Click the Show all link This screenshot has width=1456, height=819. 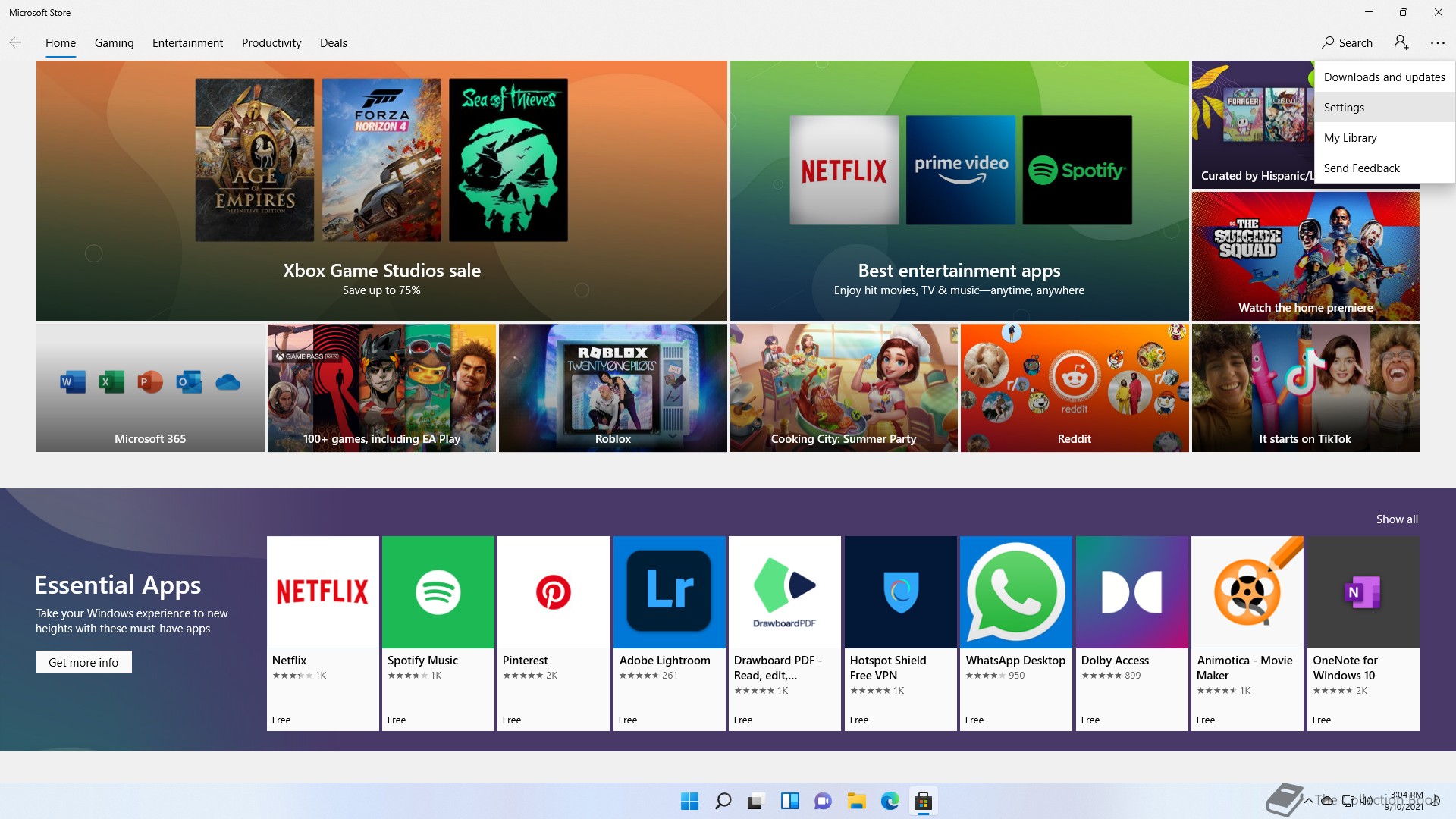1397,519
